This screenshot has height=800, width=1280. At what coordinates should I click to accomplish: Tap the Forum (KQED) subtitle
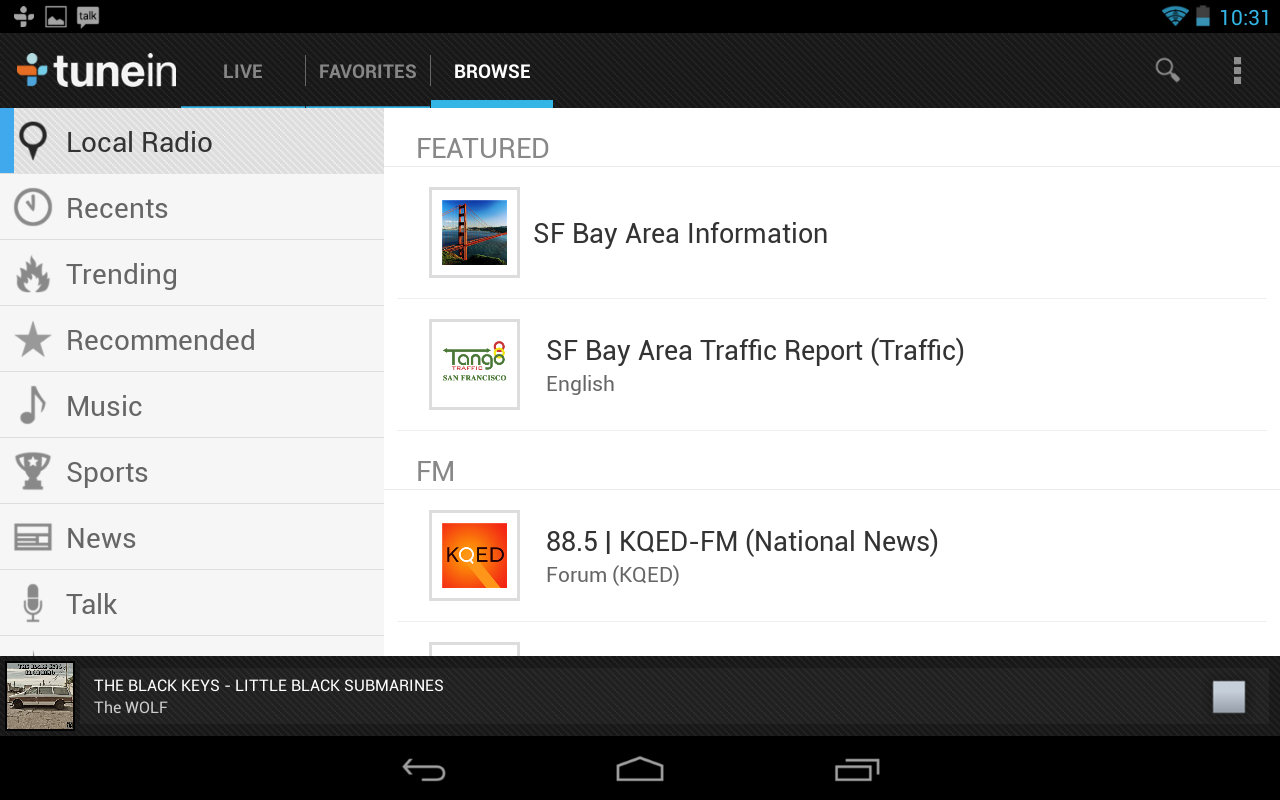pos(613,575)
